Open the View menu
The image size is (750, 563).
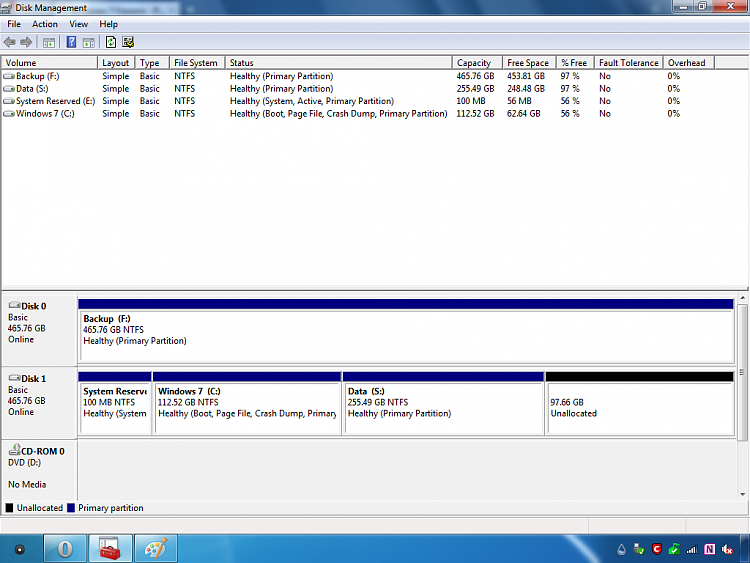(x=78, y=24)
